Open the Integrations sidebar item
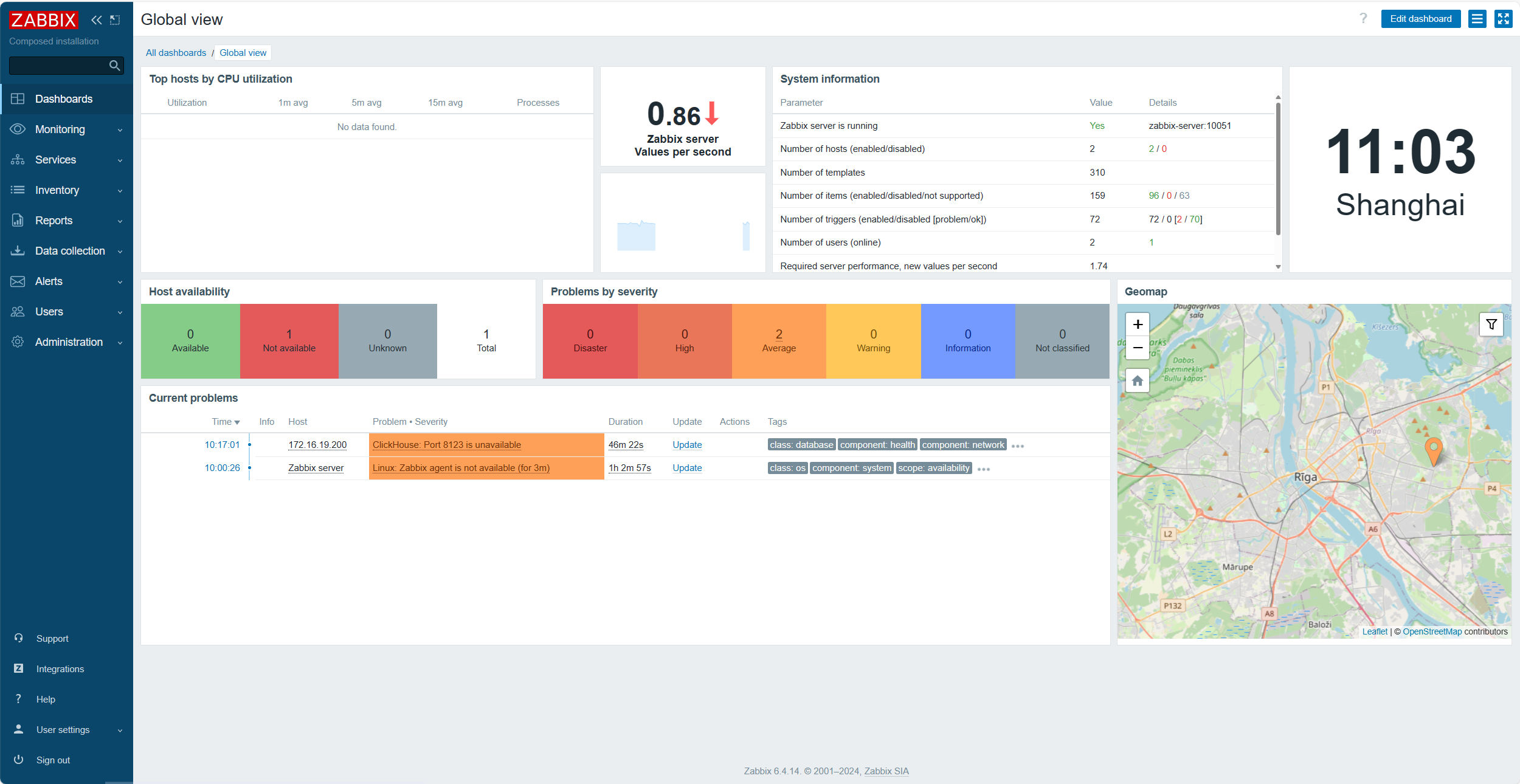The image size is (1520, 784). (x=60, y=669)
